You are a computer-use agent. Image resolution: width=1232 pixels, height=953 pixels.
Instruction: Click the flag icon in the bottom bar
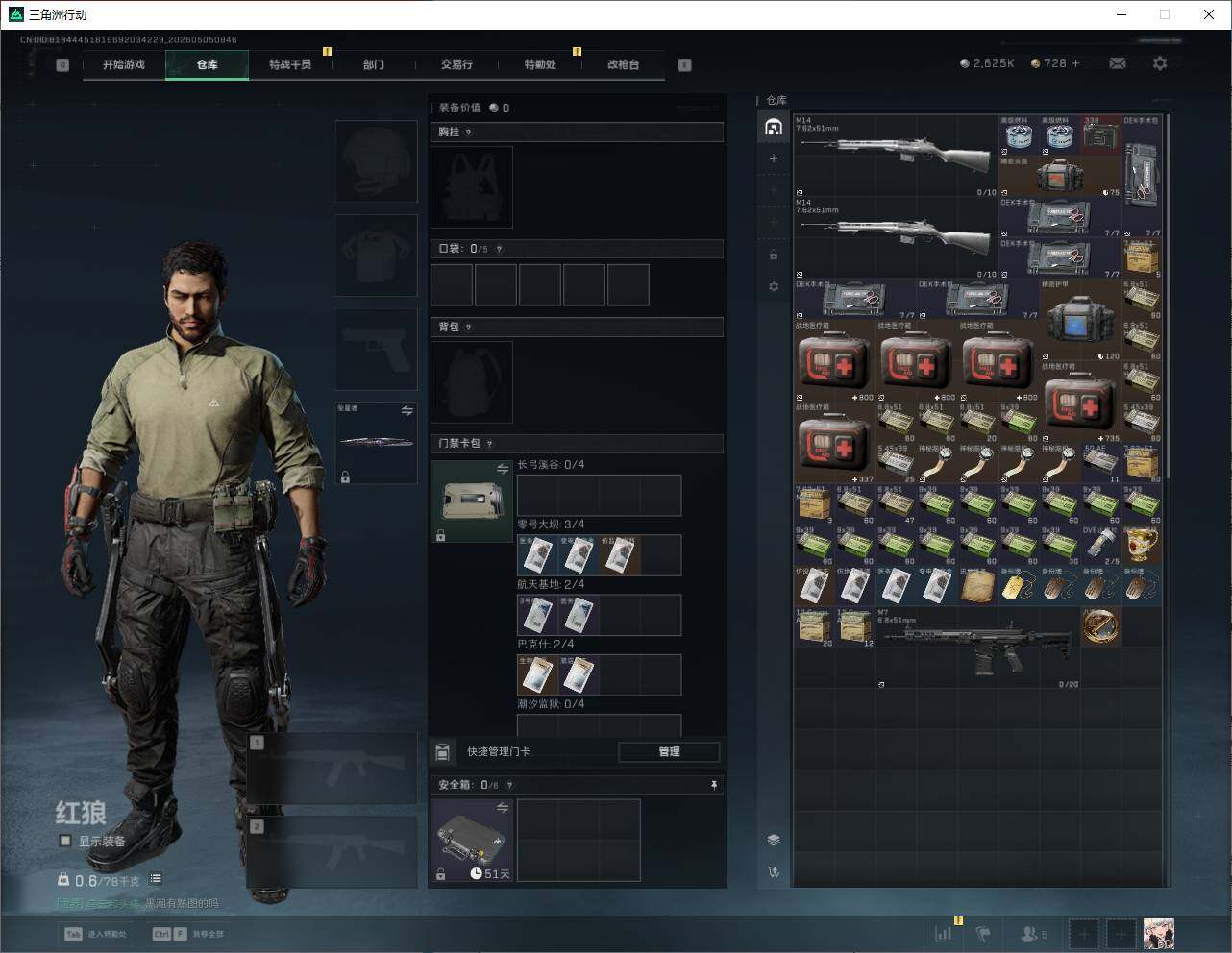coord(983,933)
